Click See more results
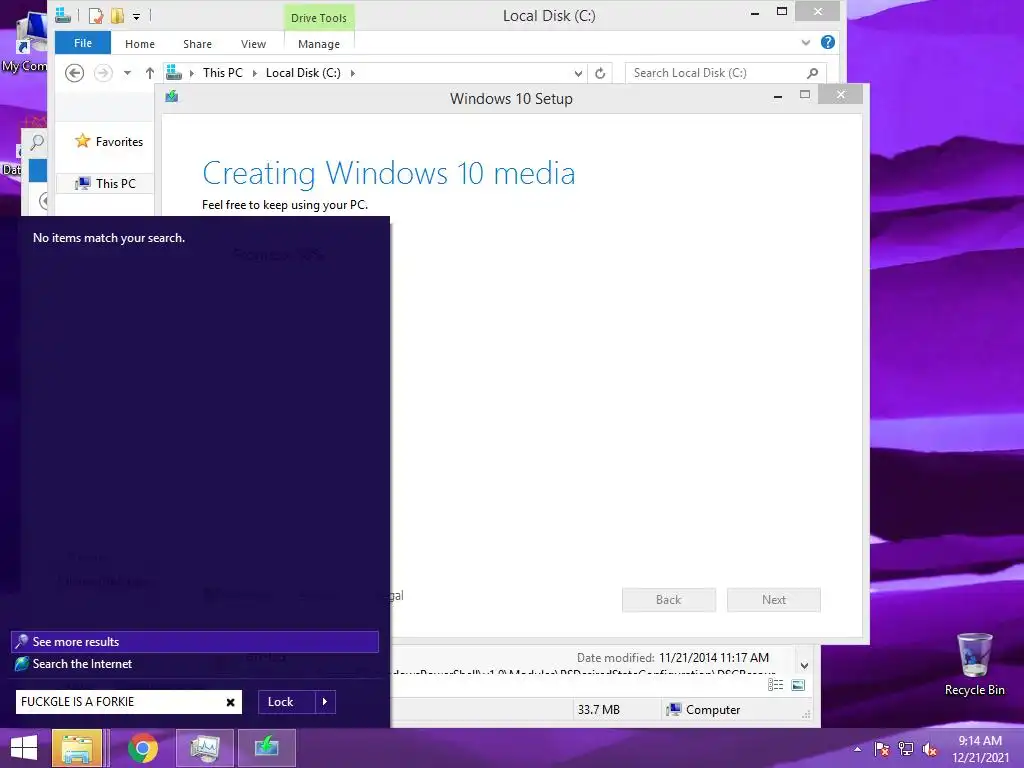 pos(195,642)
